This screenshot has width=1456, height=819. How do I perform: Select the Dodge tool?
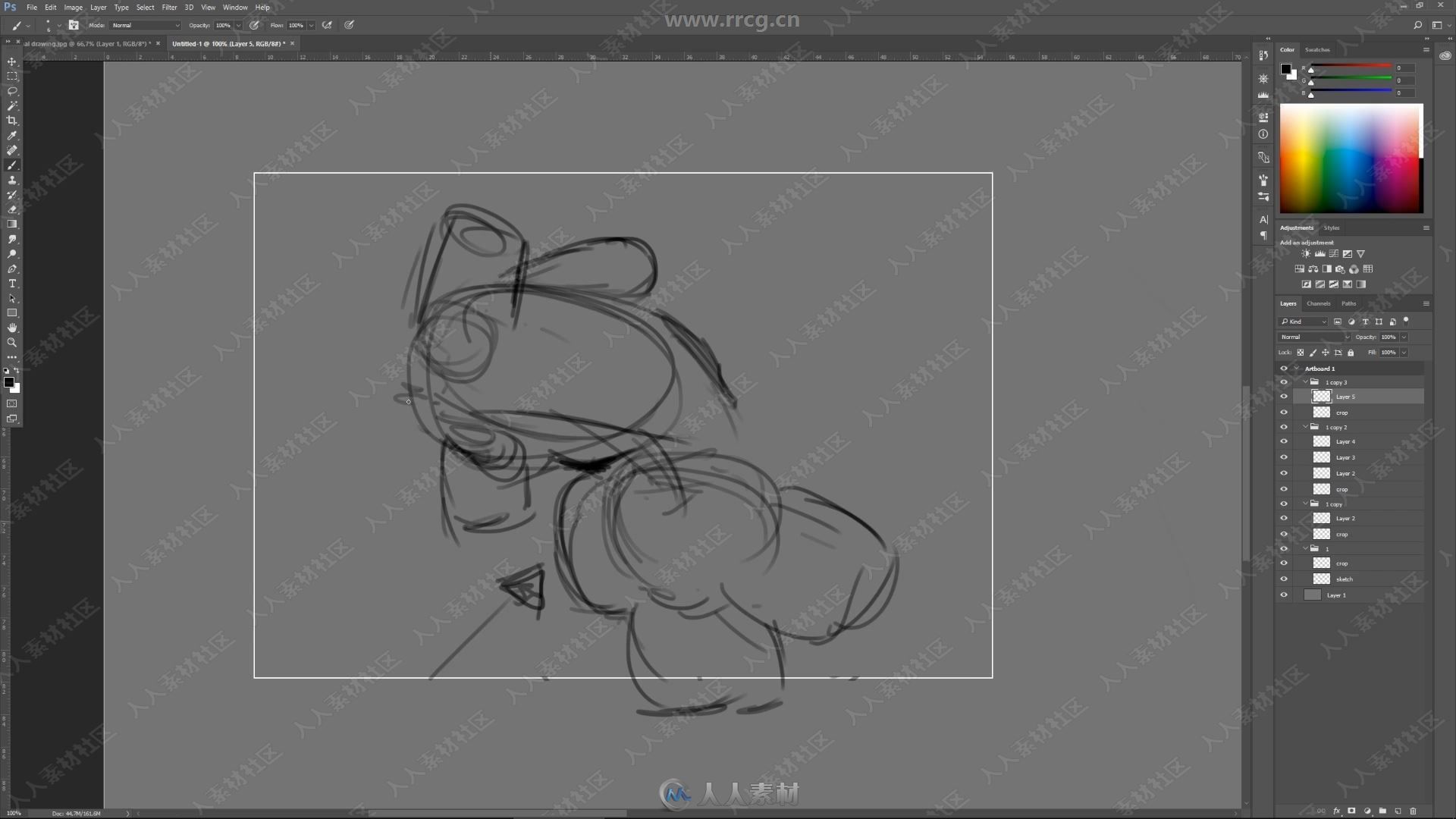tap(12, 254)
